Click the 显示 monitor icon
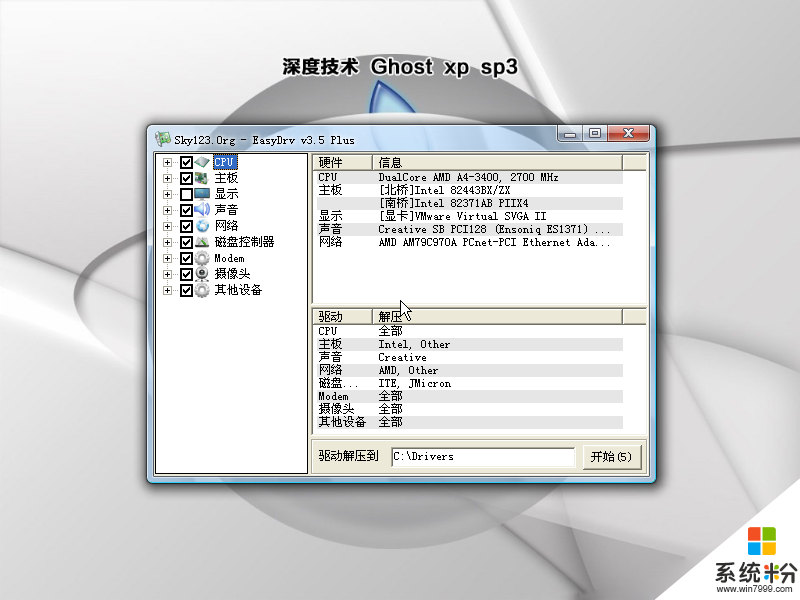 point(202,194)
